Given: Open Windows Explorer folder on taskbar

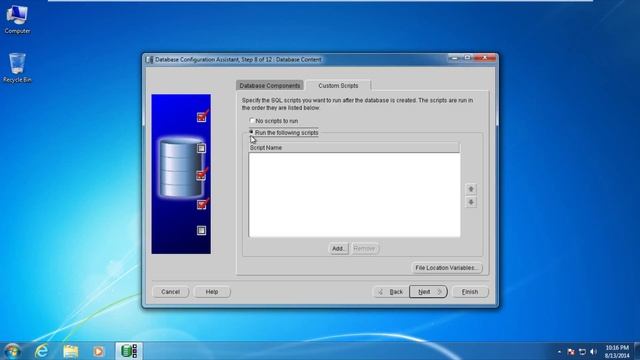Looking at the screenshot, I should coord(71,351).
